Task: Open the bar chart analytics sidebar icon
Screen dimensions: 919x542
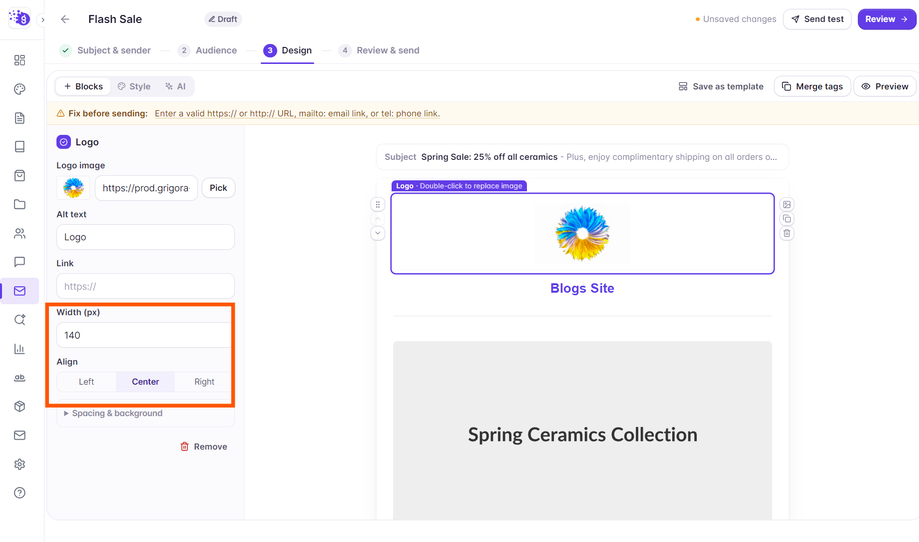Action: (19, 349)
